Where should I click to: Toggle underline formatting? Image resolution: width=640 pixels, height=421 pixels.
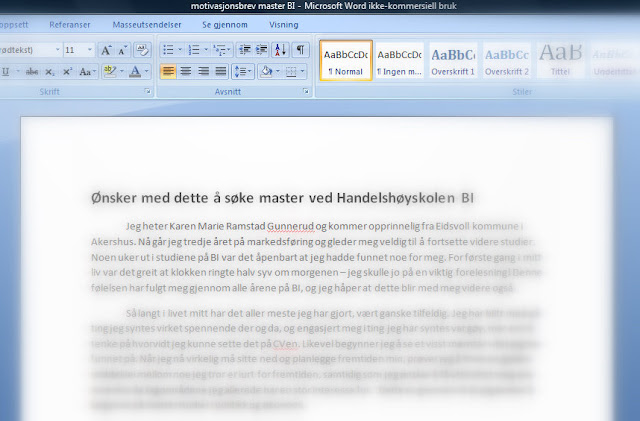[x=6, y=72]
